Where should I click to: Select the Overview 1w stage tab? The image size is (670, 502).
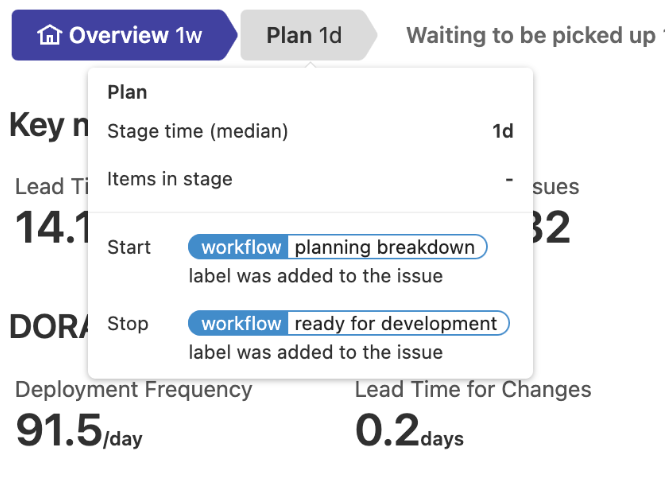pyautogui.click(x=124, y=35)
